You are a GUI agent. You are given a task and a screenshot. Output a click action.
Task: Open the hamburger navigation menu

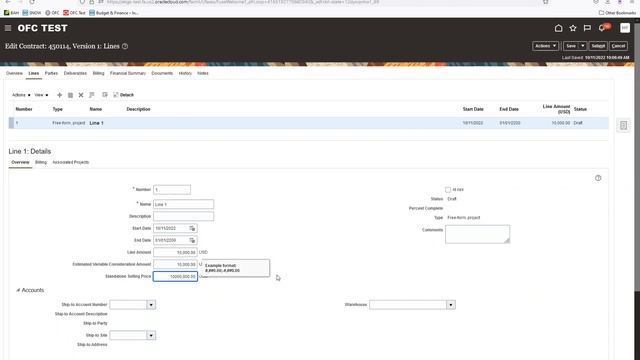point(8,28)
